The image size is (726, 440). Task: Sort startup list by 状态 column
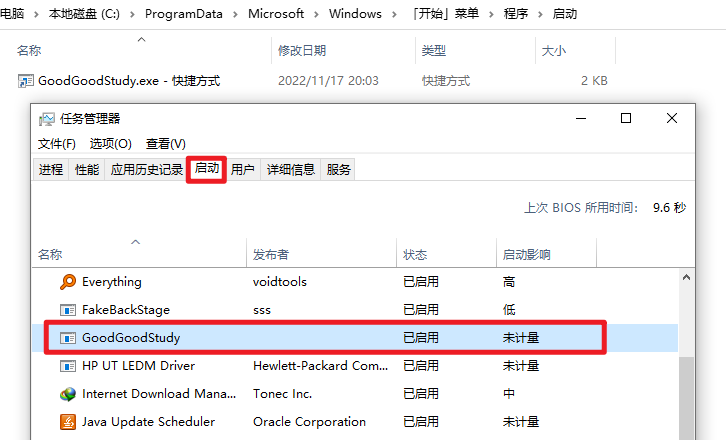446,254
